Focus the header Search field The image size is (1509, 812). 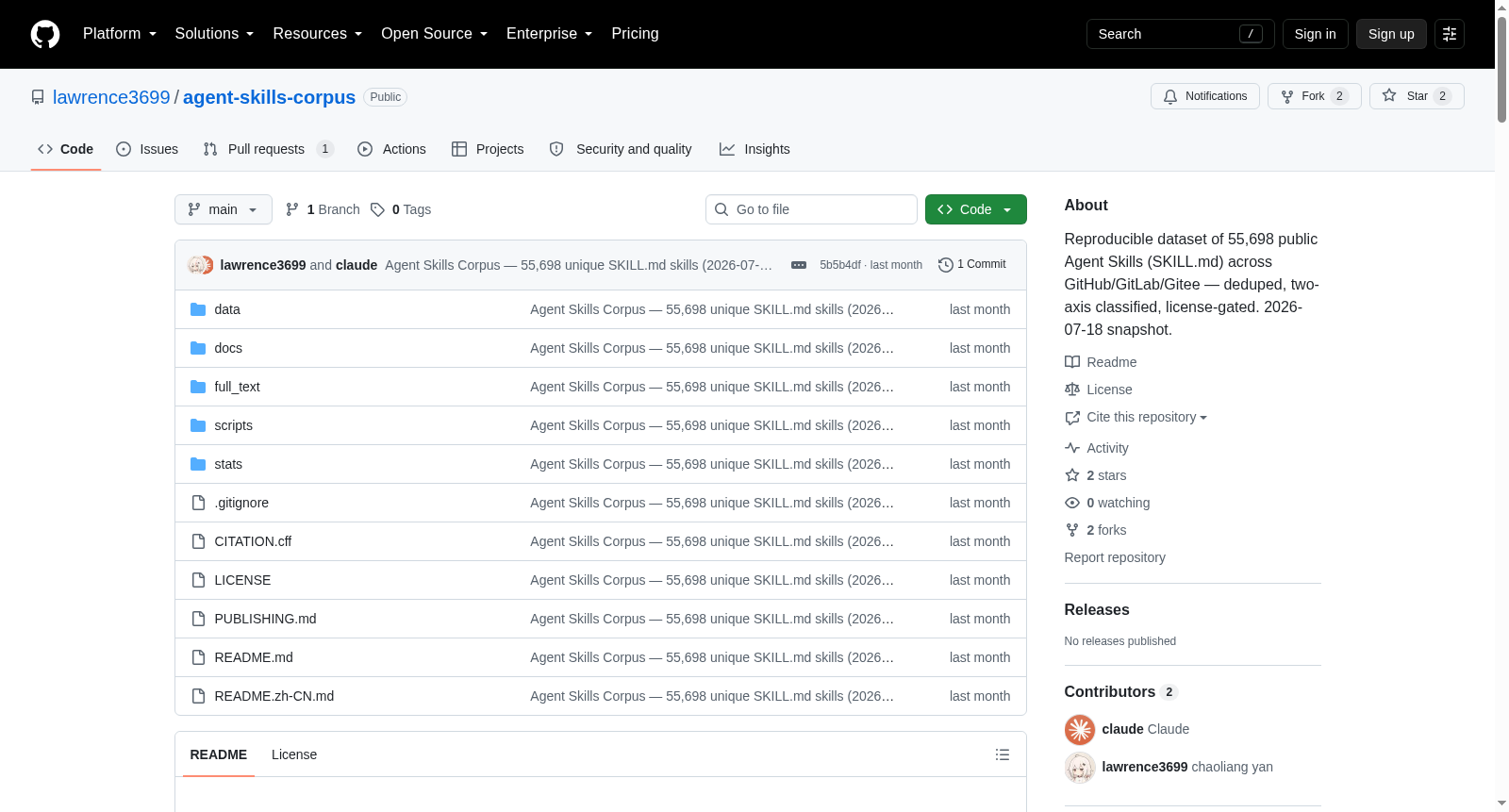tap(1181, 34)
